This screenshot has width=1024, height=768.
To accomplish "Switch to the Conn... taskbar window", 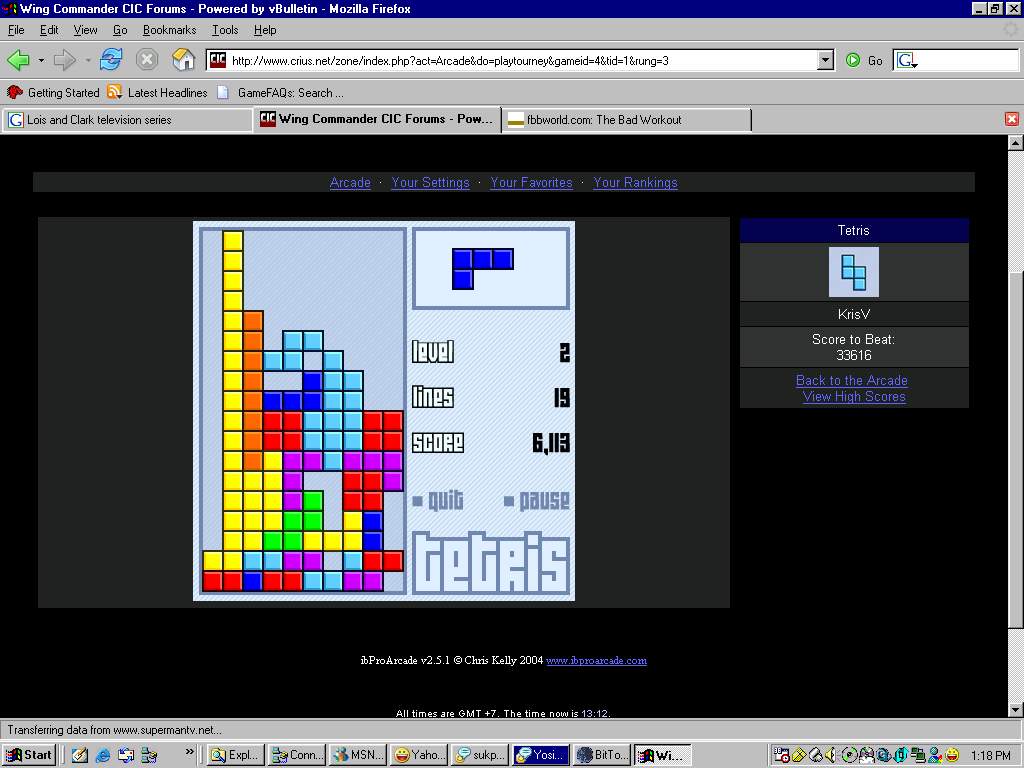I will (297, 755).
